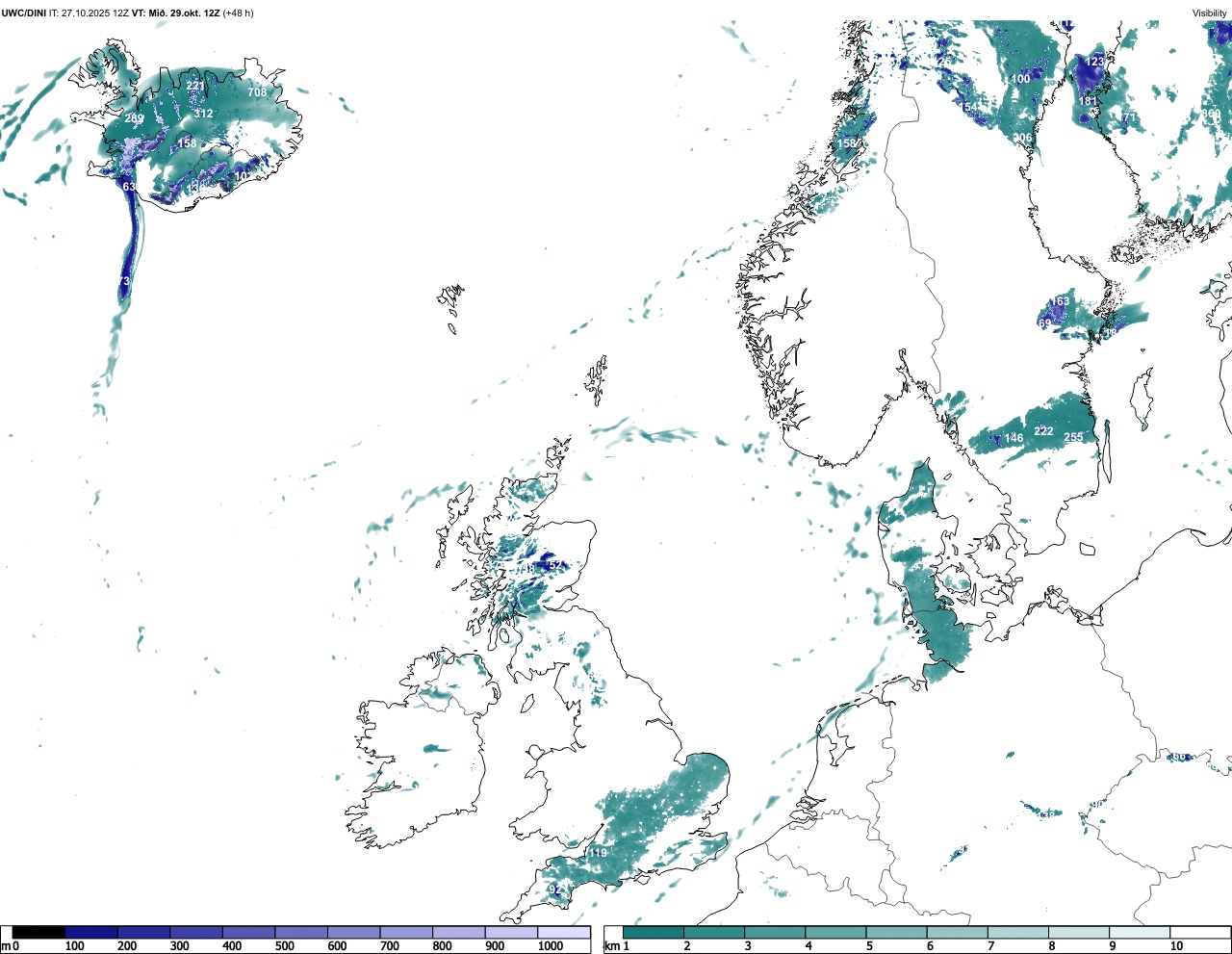This screenshot has width=1232, height=954.
Task: Click the '7' tick label on km legend
Action: pos(991,946)
